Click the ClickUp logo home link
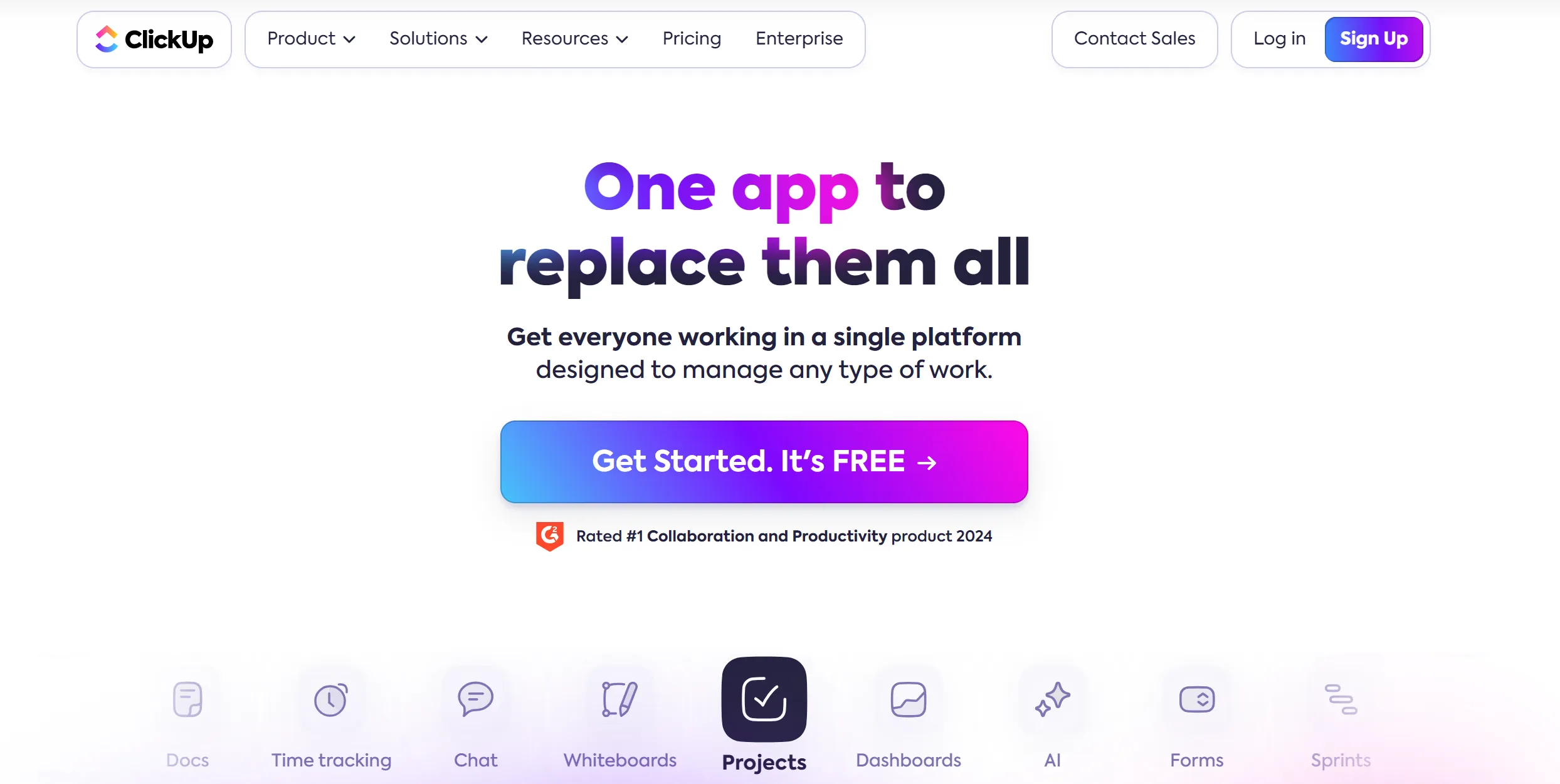The height and width of the screenshot is (784, 1560). coord(155,39)
